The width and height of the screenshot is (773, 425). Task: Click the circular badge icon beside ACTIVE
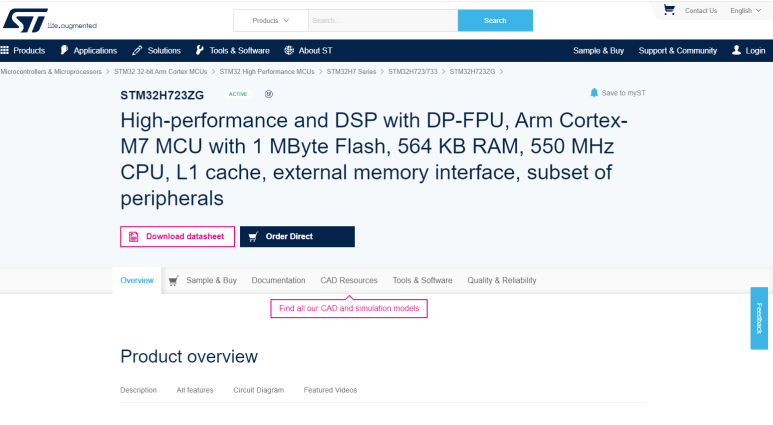269,94
